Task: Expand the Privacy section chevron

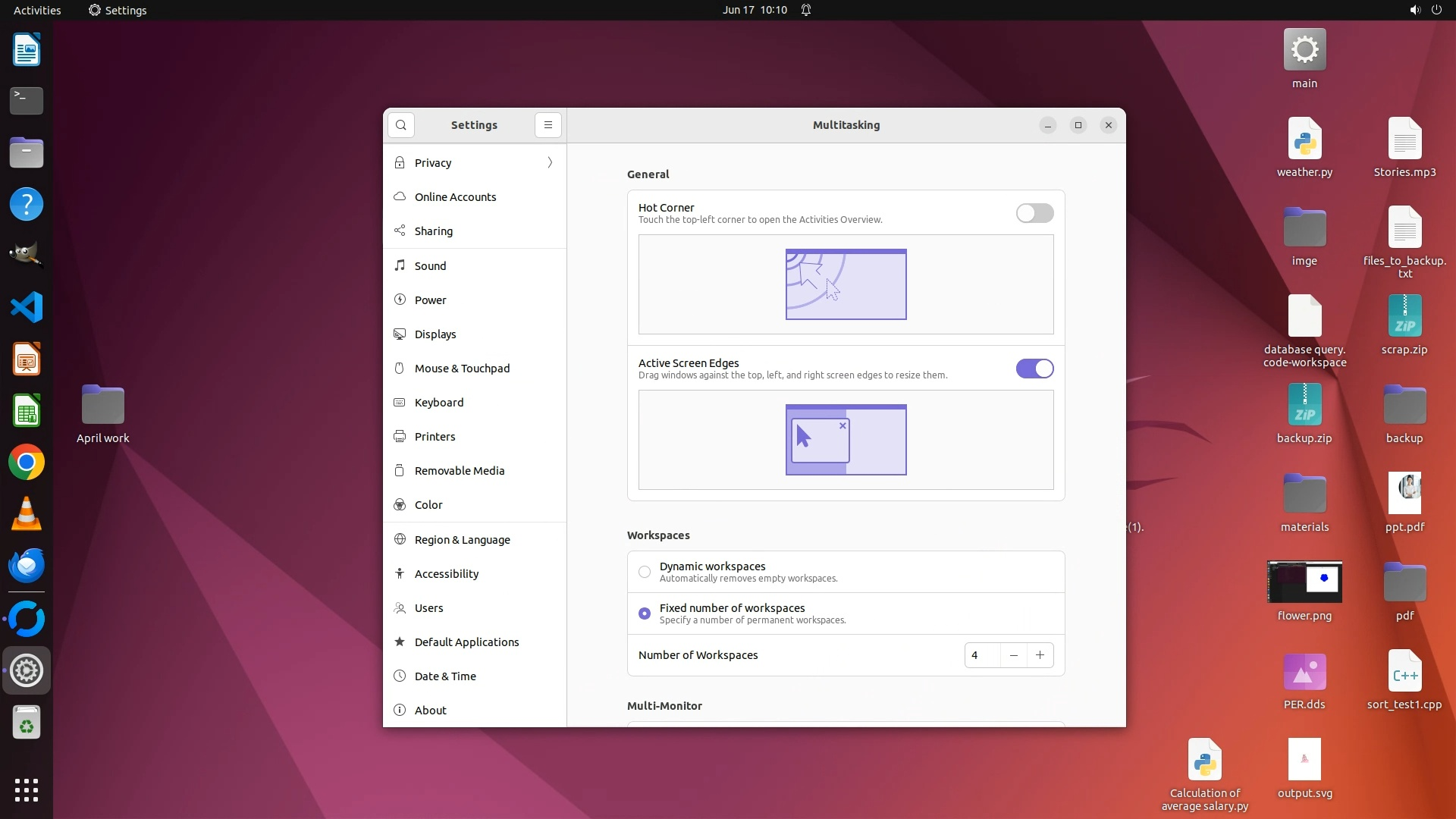Action: (550, 163)
